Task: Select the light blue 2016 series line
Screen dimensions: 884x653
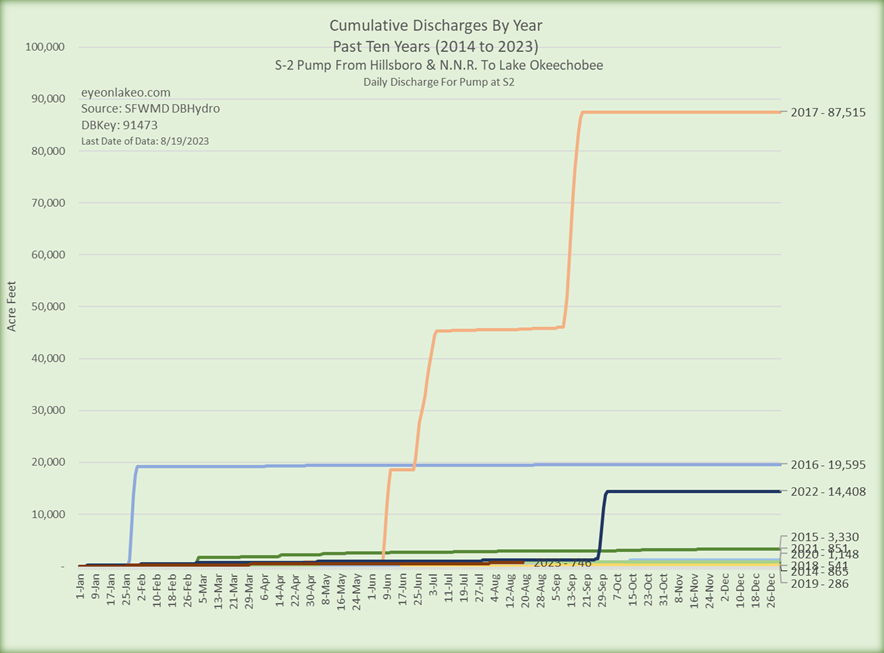Action: coord(400,465)
